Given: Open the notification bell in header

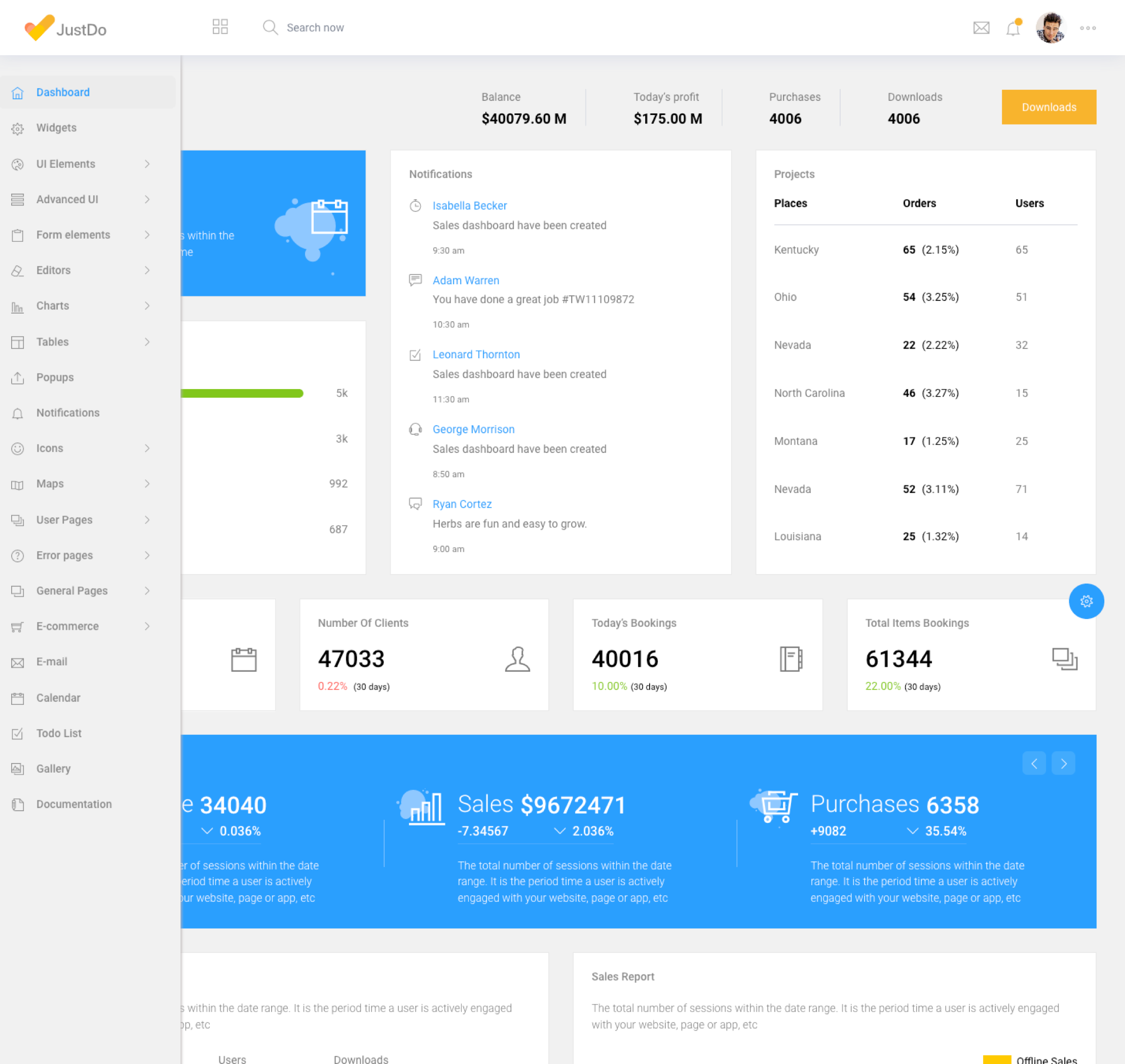Looking at the screenshot, I should [x=1013, y=28].
